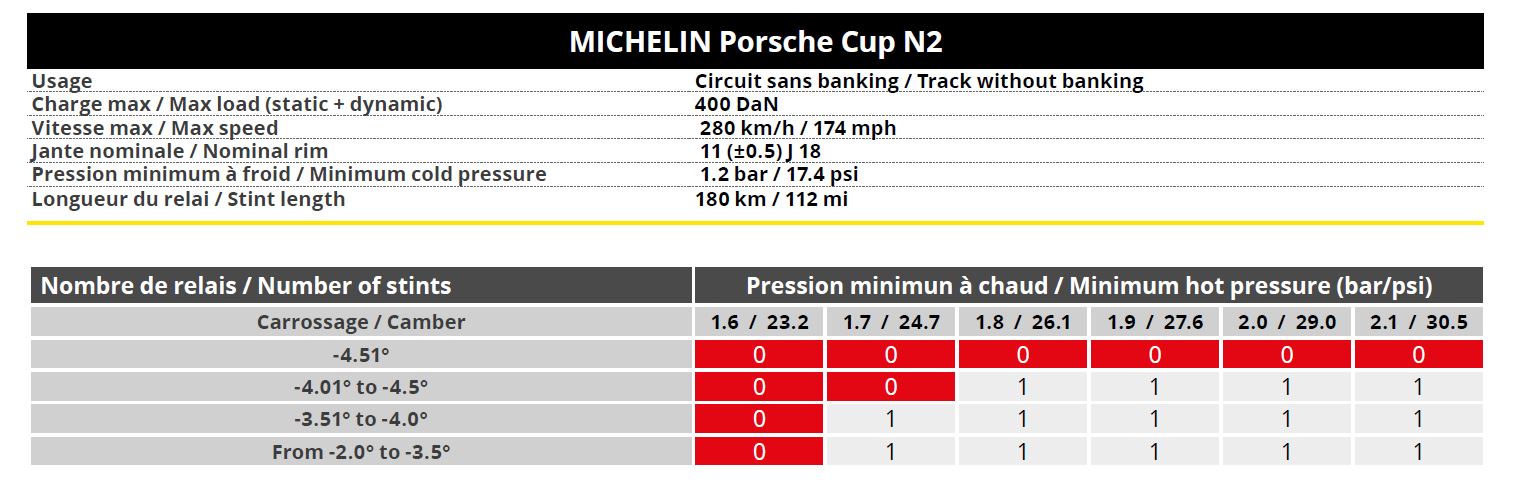Select the -4.51° camber row label
The width and height of the screenshot is (1517, 491).
[x=361, y=355]
